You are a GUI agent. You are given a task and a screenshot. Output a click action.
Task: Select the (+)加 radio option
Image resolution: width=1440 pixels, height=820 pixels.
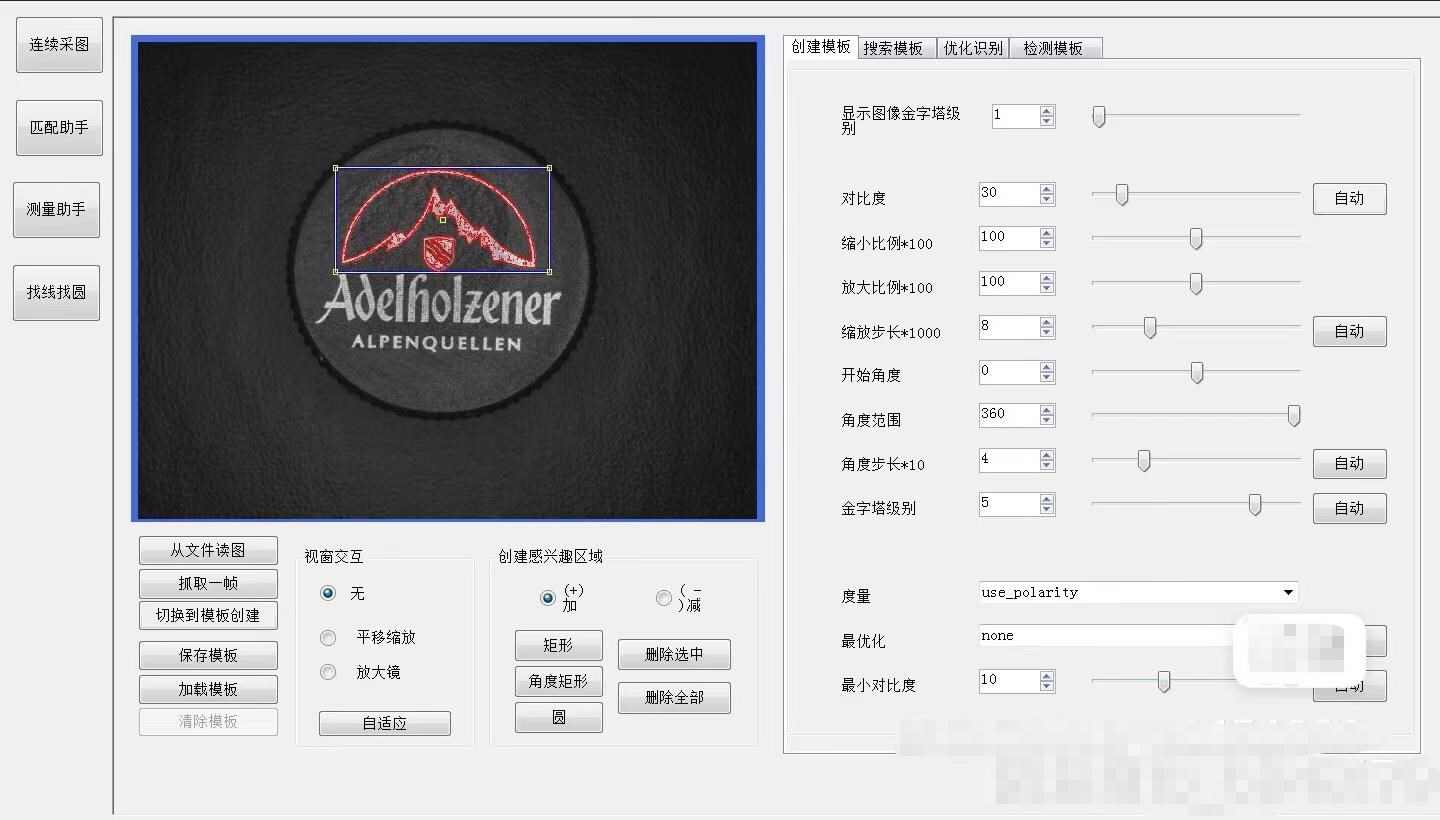pos(547,598)
